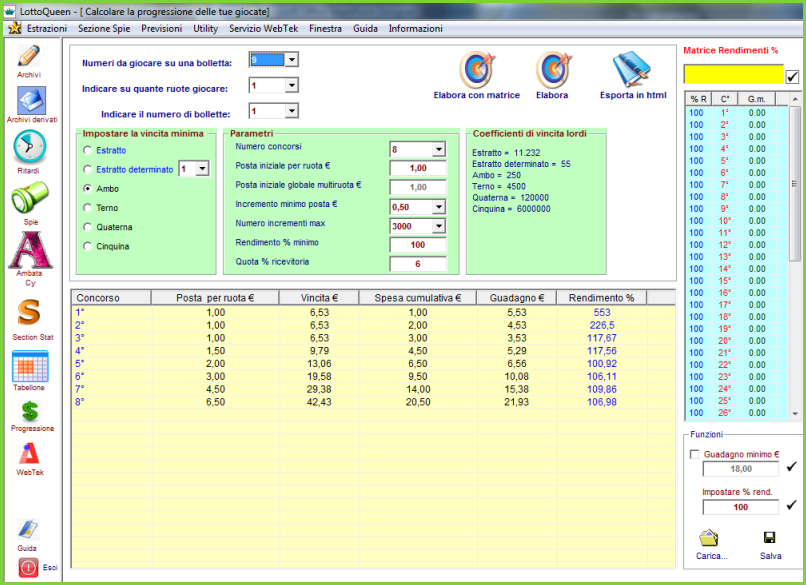The height and width of the screenshot is (585, 806).
Task: Select the Ambo radio button
Action: (87, 189)
